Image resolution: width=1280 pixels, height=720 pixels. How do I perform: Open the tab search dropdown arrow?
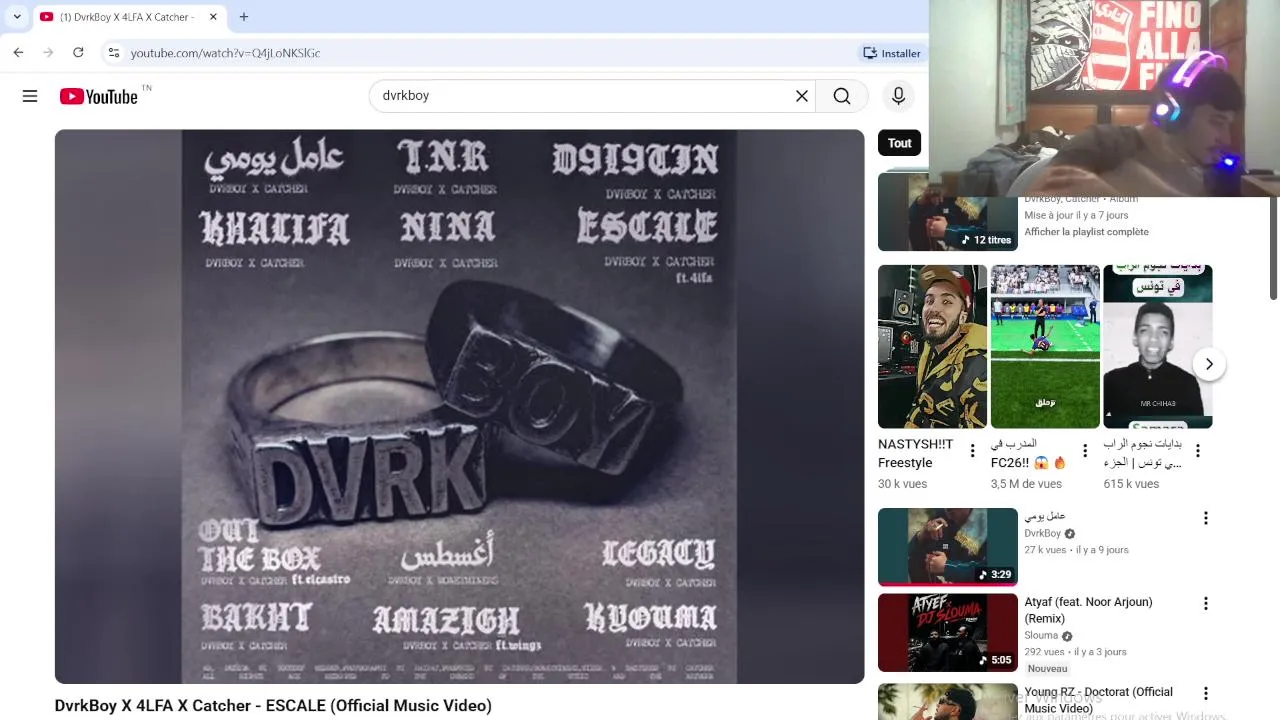tap(16, 17)
